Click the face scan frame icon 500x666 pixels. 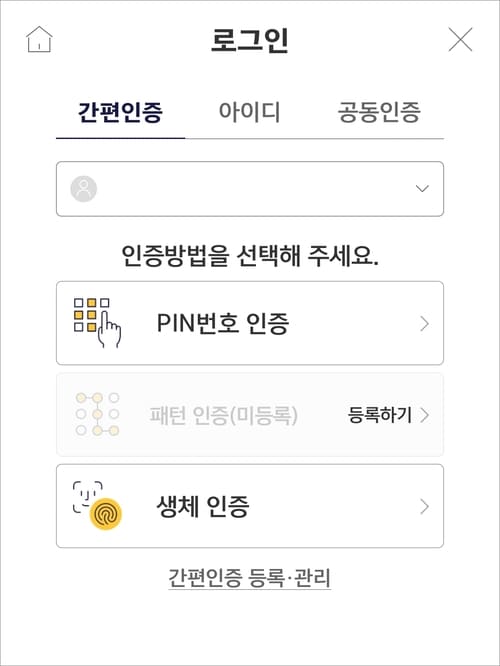click(x=88, y=496)
